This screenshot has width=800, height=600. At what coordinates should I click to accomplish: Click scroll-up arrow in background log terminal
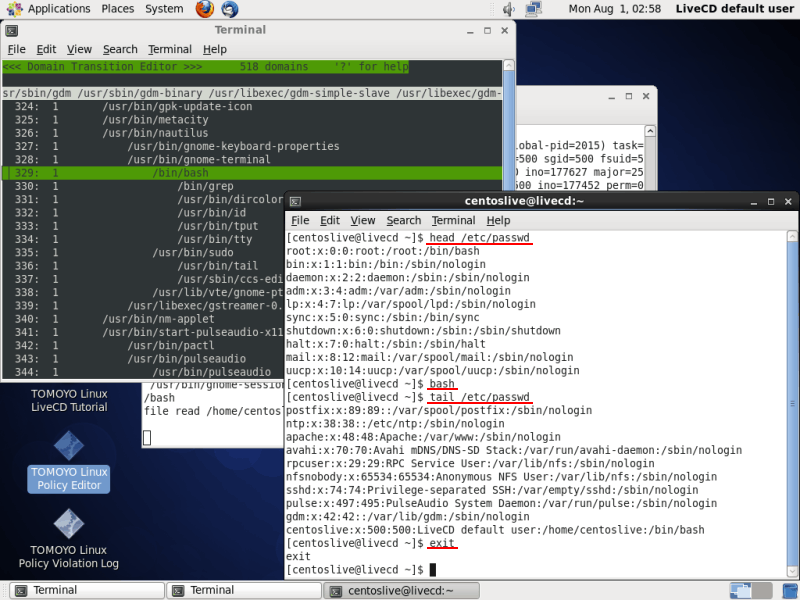[649, 131]
